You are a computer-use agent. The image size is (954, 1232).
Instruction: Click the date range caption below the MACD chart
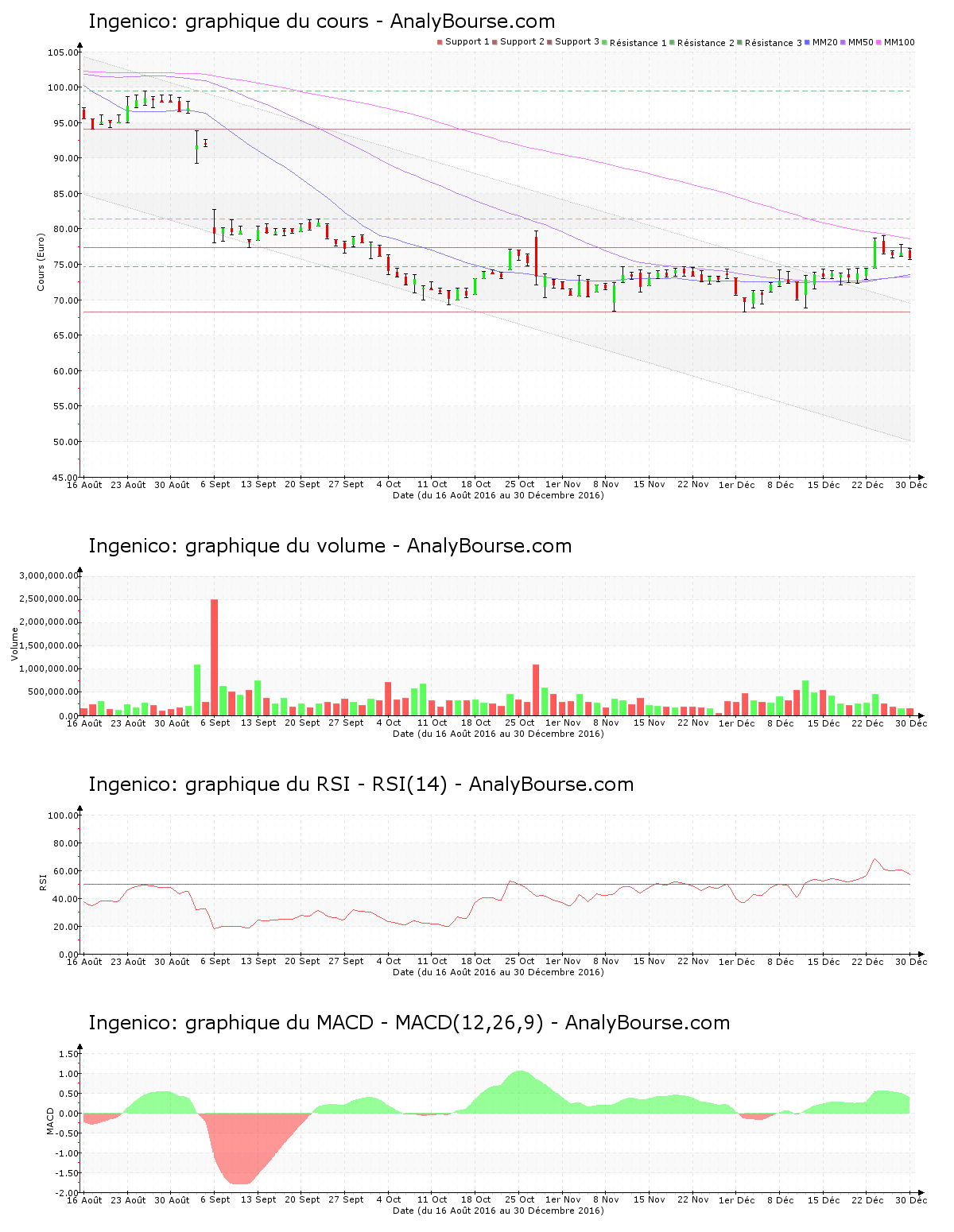tap(498, 1211)
